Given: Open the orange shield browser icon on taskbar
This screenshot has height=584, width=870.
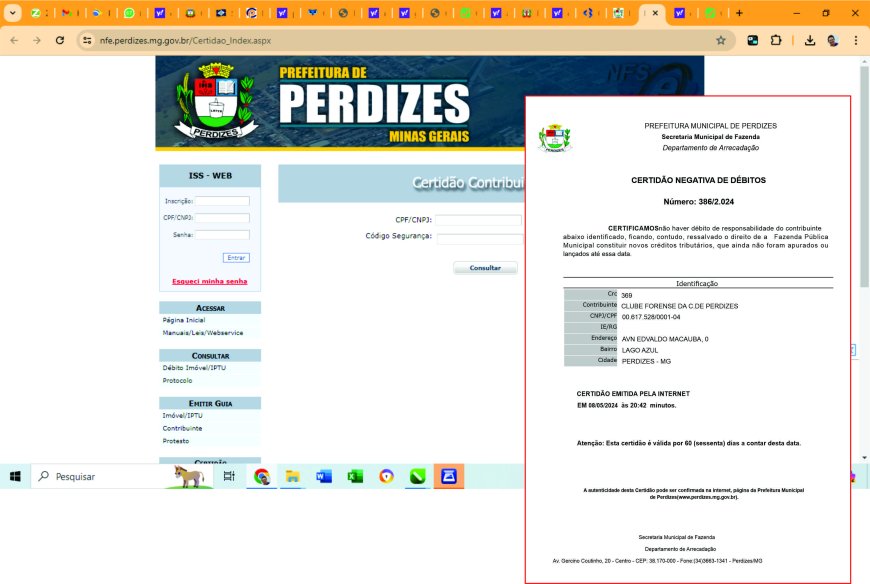Looking at the screenshot, I should (387, 476).
